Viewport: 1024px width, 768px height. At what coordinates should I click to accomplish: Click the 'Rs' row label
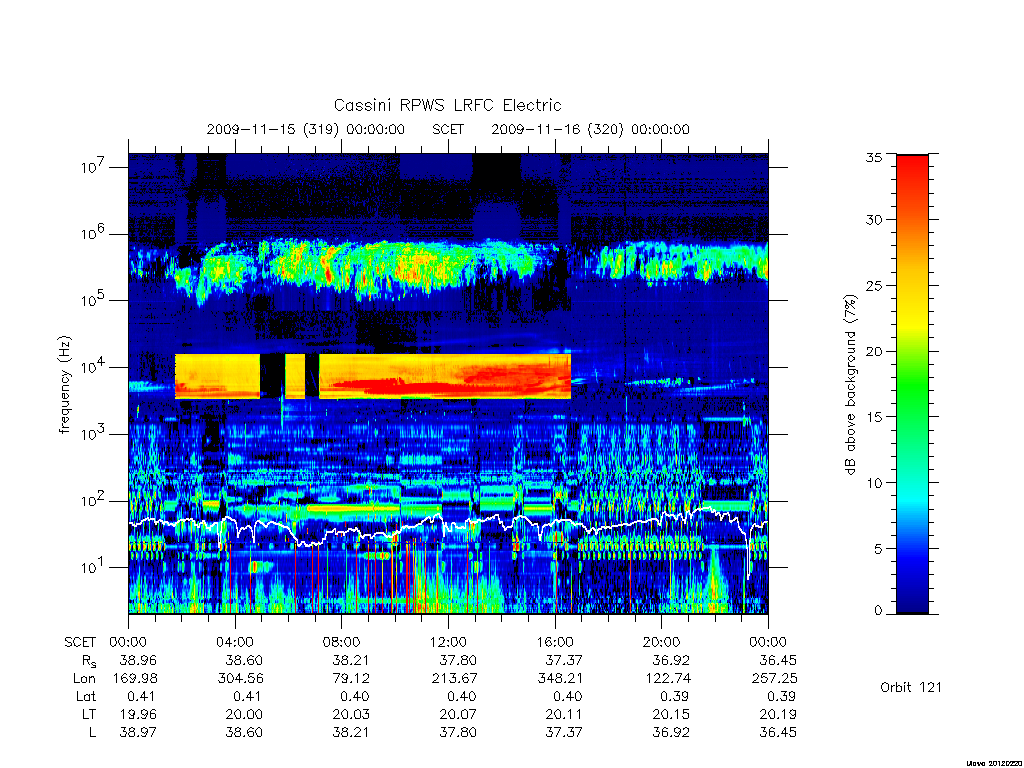click(x=89, y=661)
